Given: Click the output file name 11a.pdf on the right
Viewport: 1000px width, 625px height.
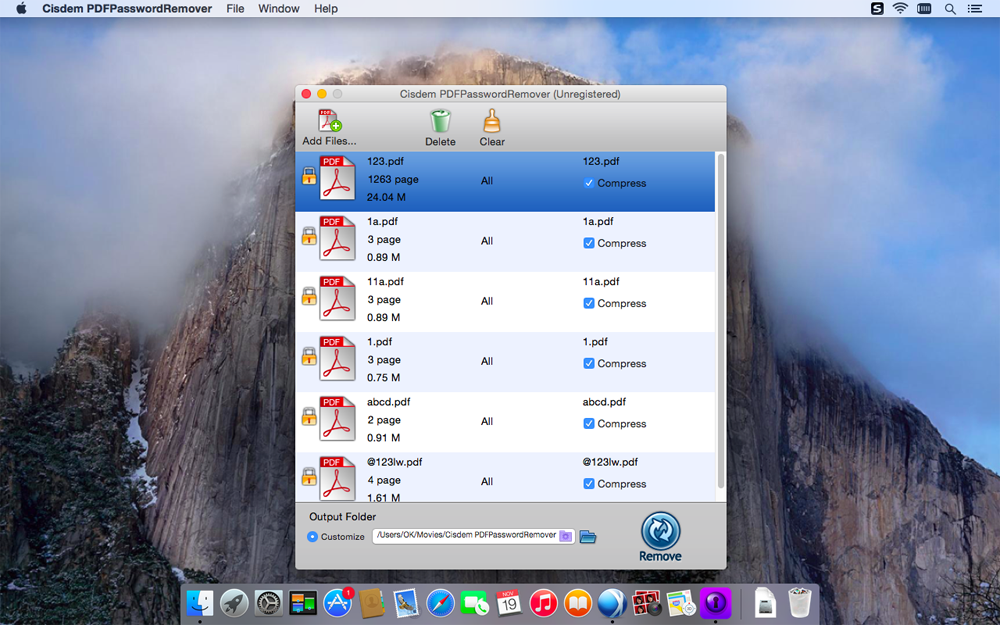Looking at the screenshot, I should pyautogui.click(x=601, y=281).
